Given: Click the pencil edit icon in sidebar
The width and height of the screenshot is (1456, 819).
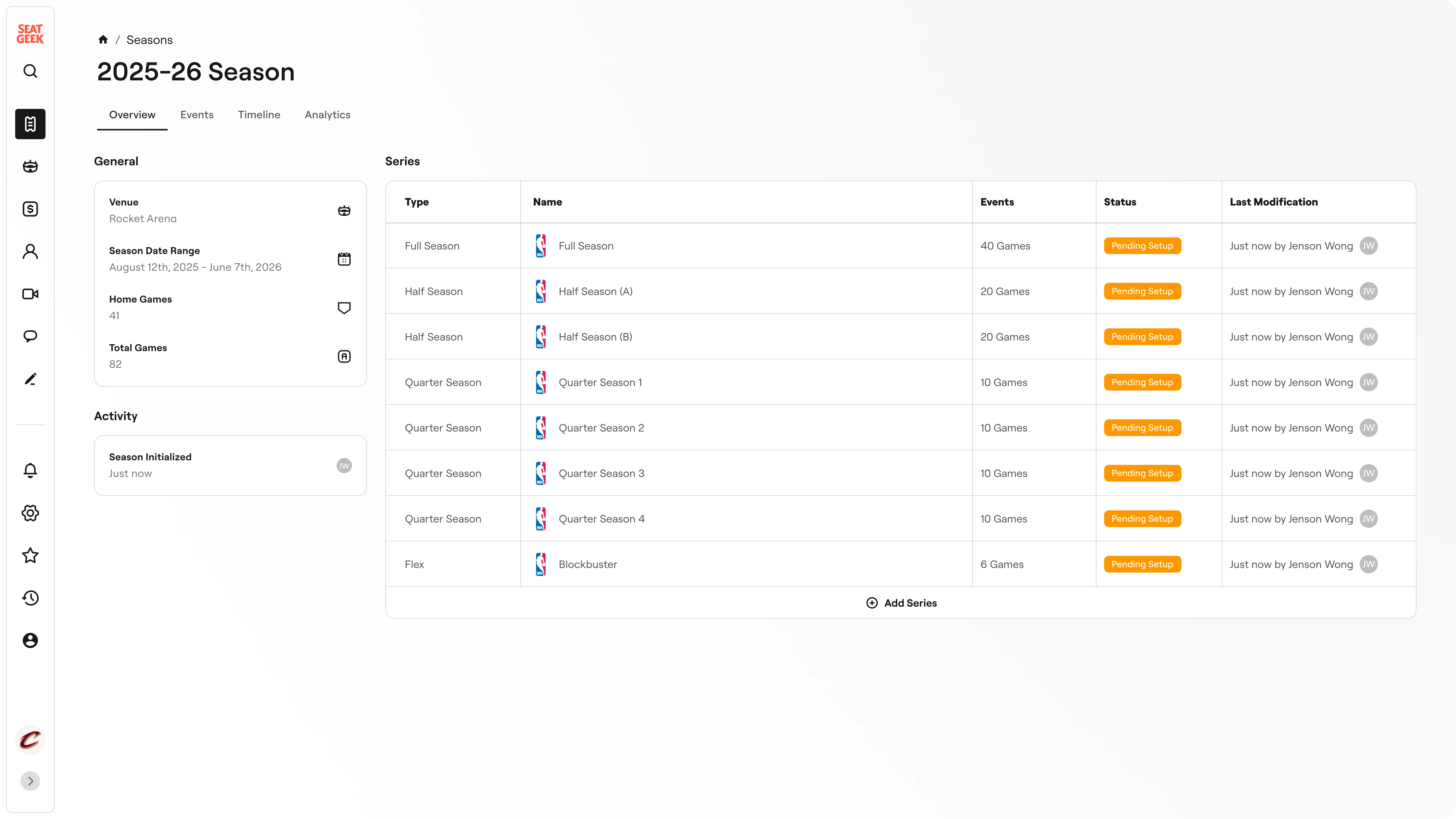Looking at the screenshot, I should click(30, 379).
